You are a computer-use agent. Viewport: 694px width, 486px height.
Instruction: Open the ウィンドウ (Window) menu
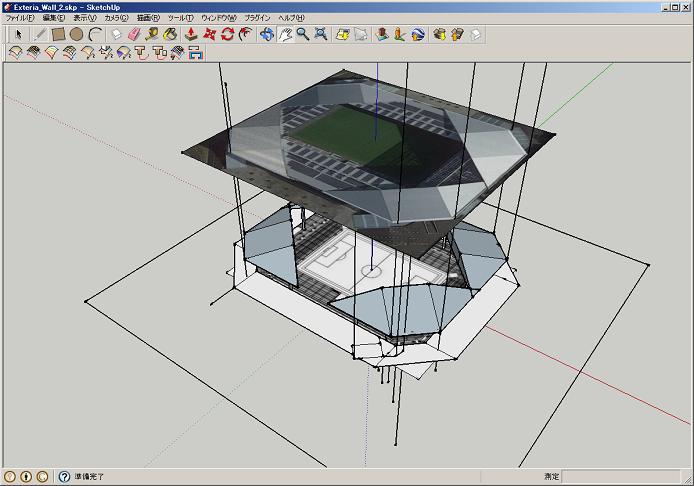click(217, 18)
